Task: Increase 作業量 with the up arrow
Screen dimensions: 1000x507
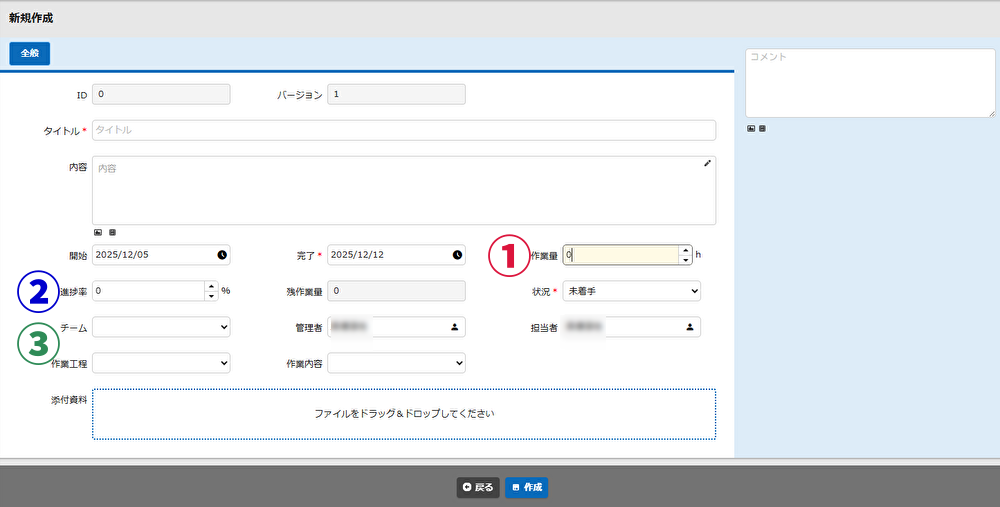Action: (685, 250)
